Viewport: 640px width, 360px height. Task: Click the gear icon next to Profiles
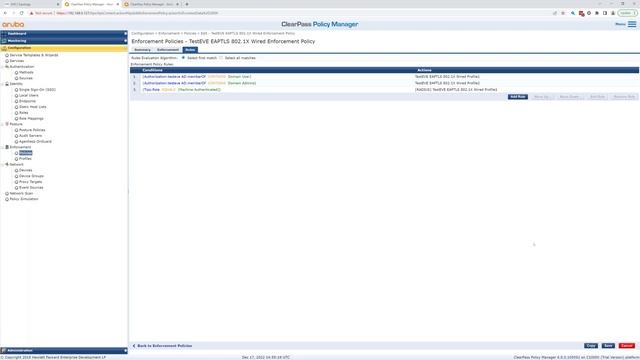point(16,159)
